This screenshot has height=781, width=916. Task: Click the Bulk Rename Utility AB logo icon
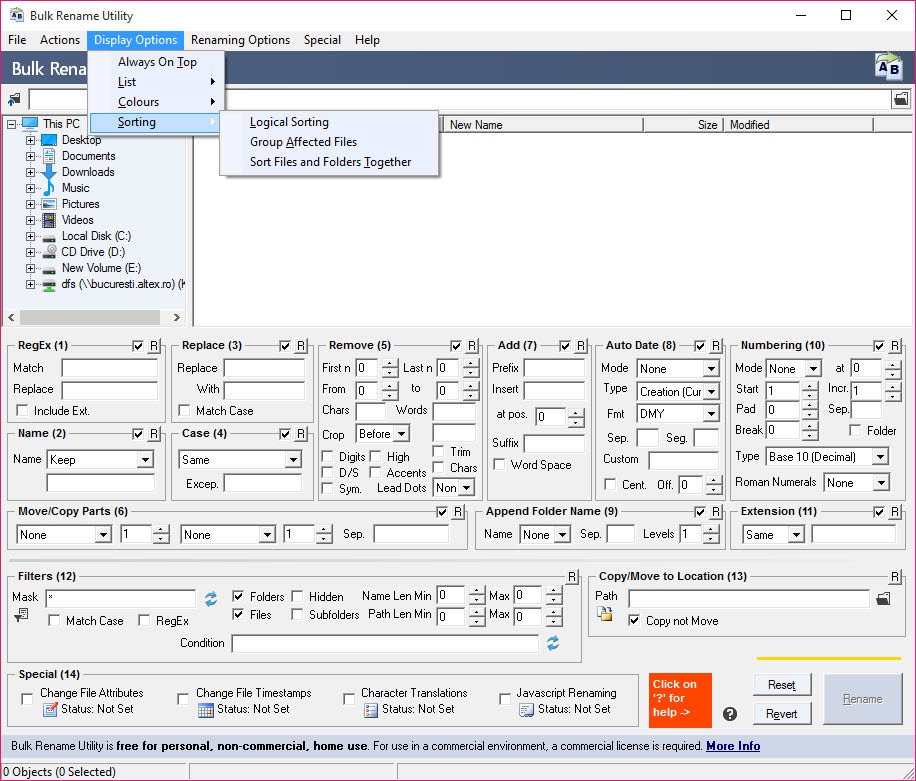(x=889, y=67)
